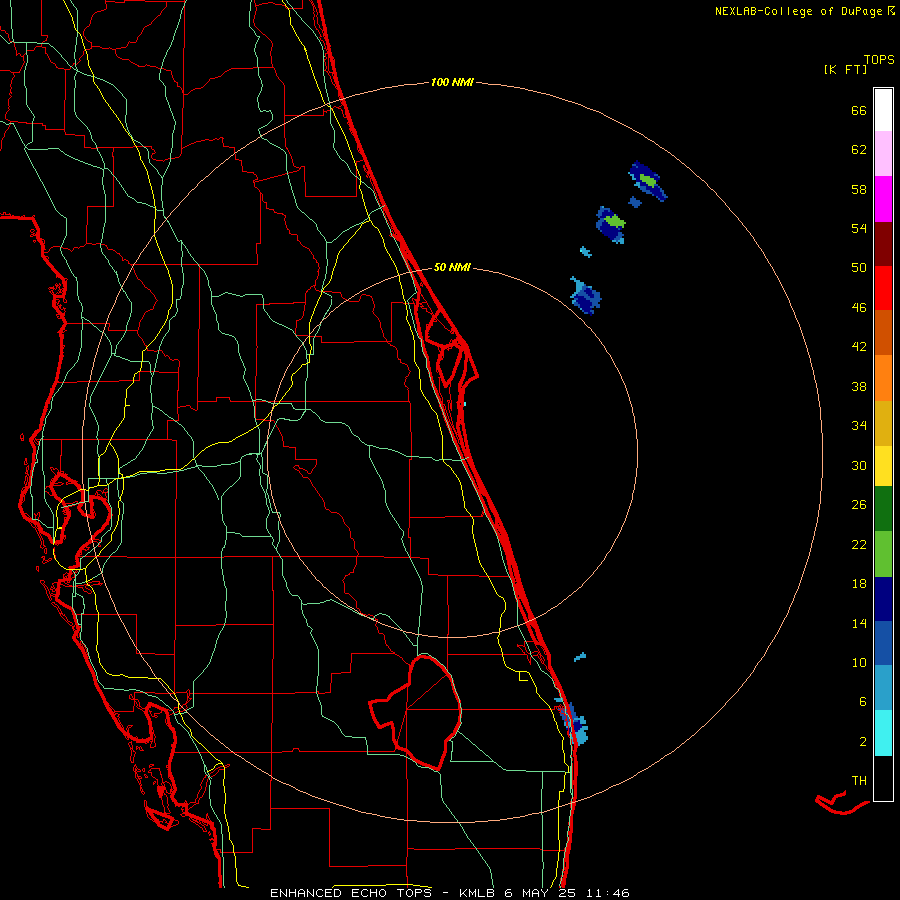The height and width of the screenshot is (900, 900).
Task: Click the light pink legend swatch
Action: (883, 153)
